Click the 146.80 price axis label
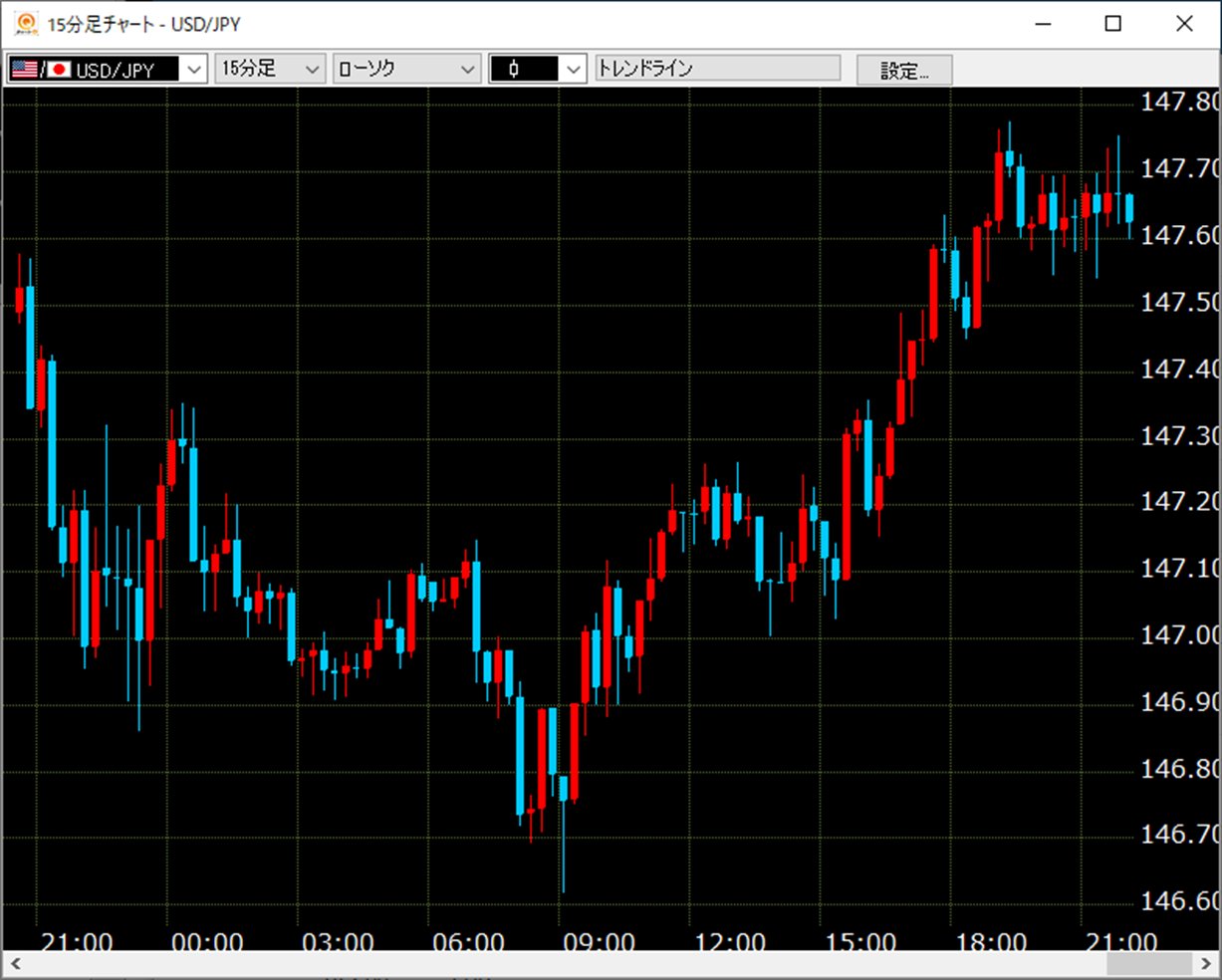The width and height of the screenshot is (1222, 980). coord(1180,768)
